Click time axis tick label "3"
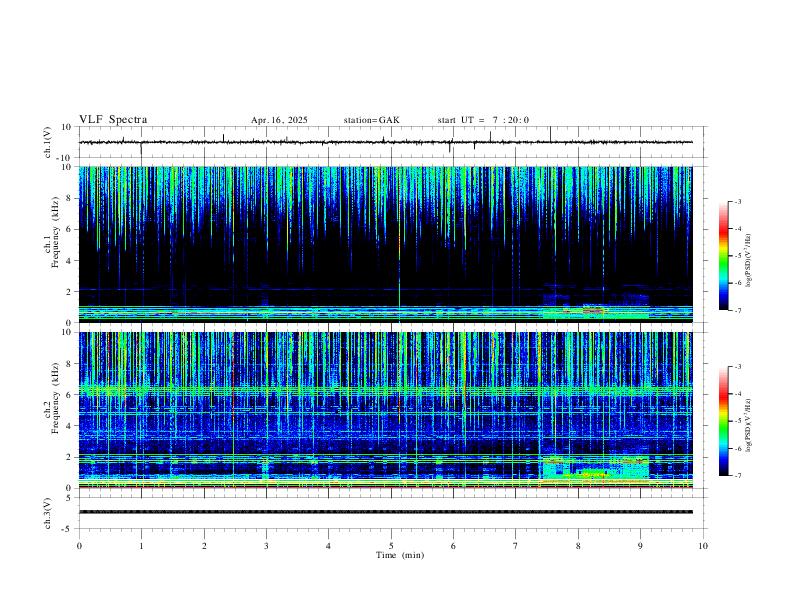792x612 pixels. coord(266,546)
